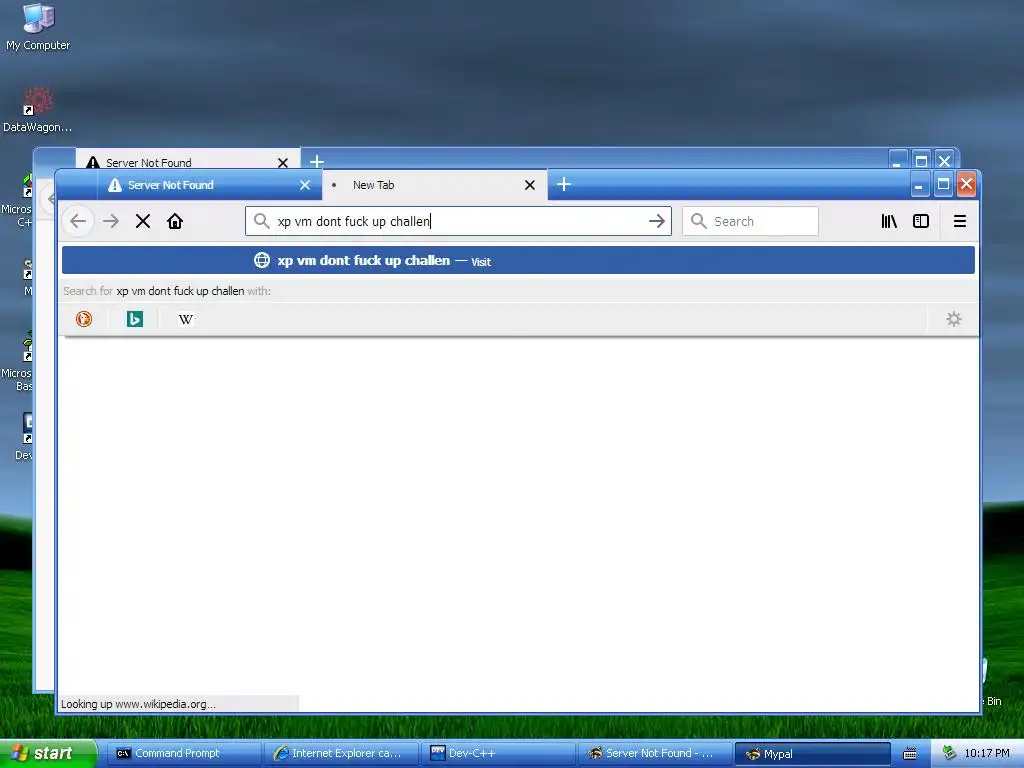Search with the Wikipedia W icon
1024x768 pixels.
pos(185,319)
